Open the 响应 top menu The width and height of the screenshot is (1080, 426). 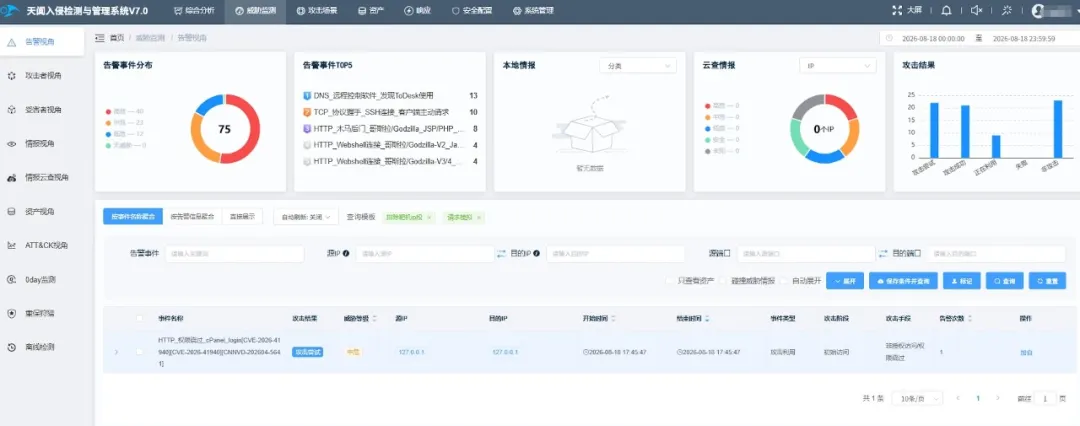(x=417, y=11)
